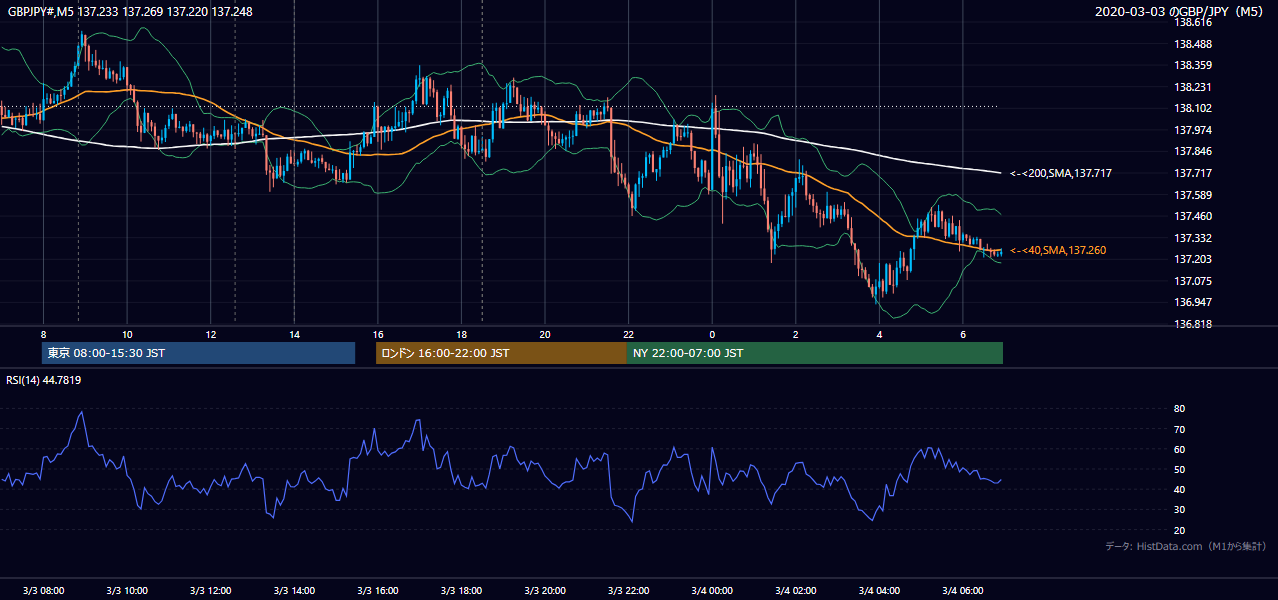The height and width of the screenshot is (600, 1278).
Task: Click price axis value 137.974
Action: click(1193, 130)
